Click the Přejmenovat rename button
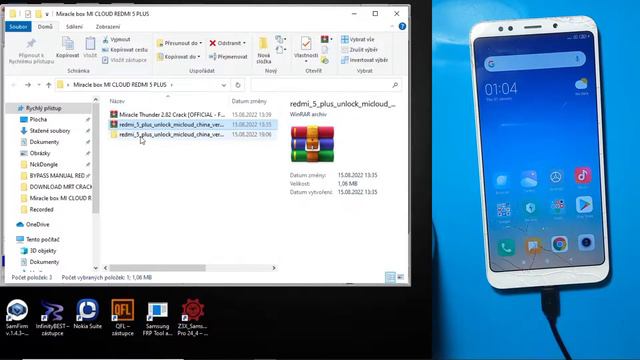The width and height of the screenshot is (640, 360). pos(228,57)
